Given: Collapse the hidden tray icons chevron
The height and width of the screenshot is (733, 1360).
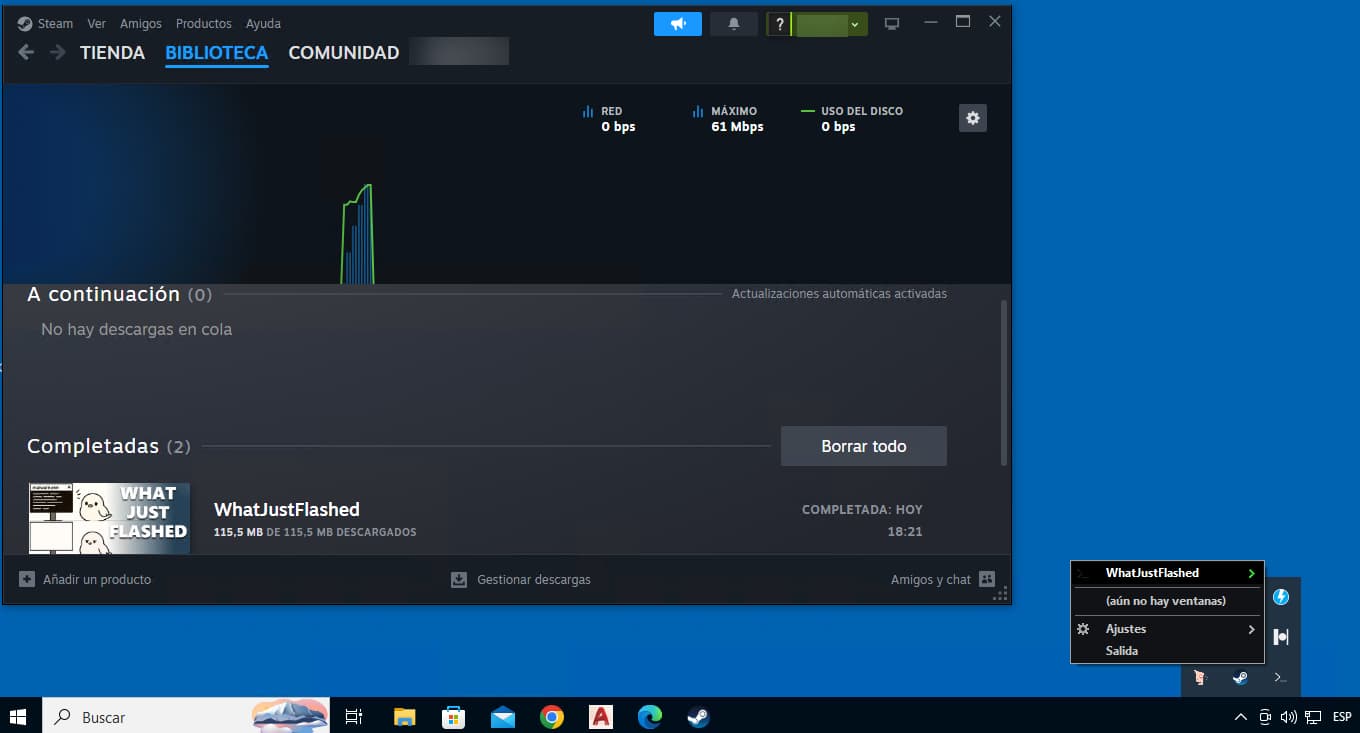Looking at the screenshot, I should pos(1241,717).
